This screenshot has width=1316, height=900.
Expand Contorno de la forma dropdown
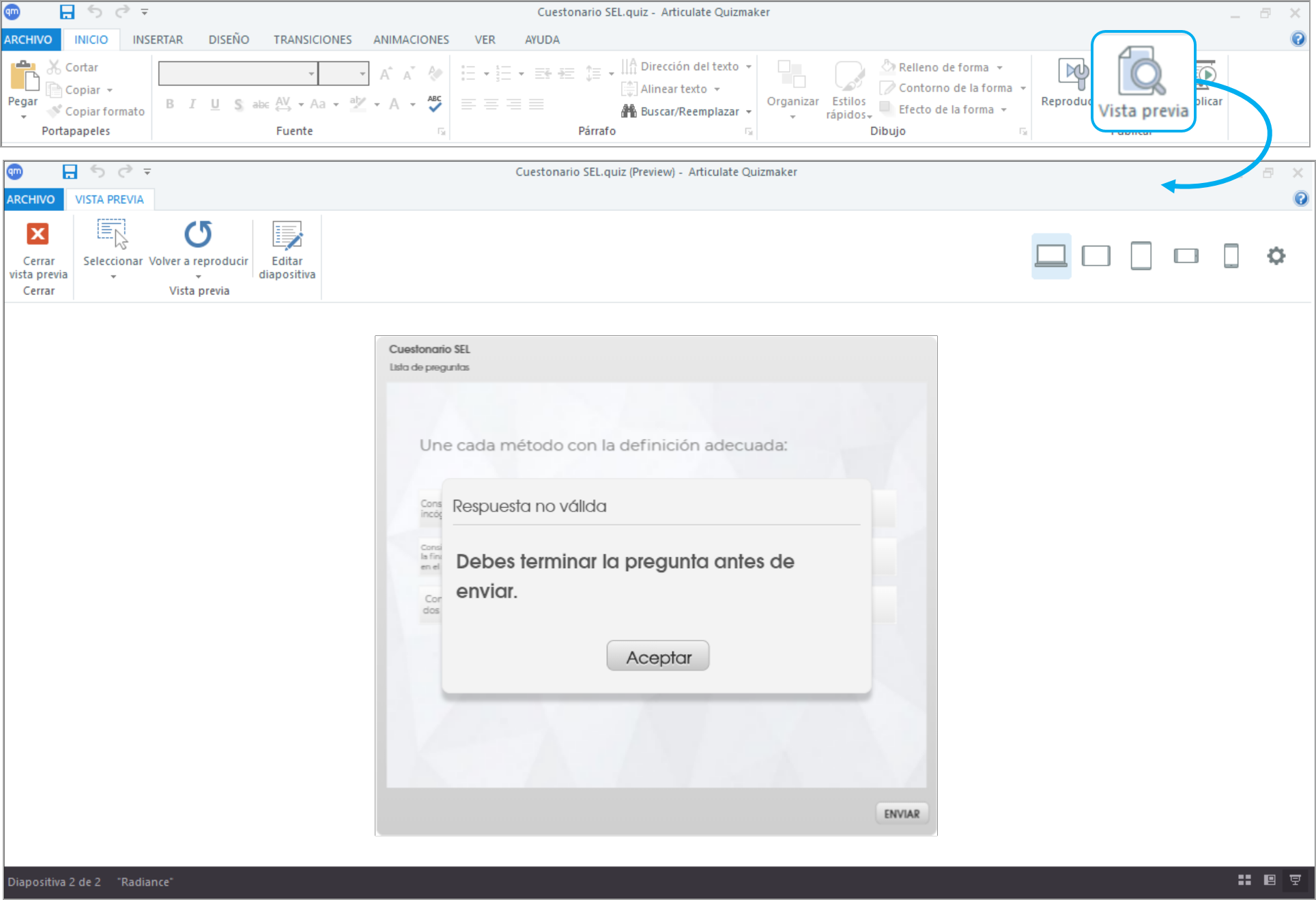pos(1023,88)
